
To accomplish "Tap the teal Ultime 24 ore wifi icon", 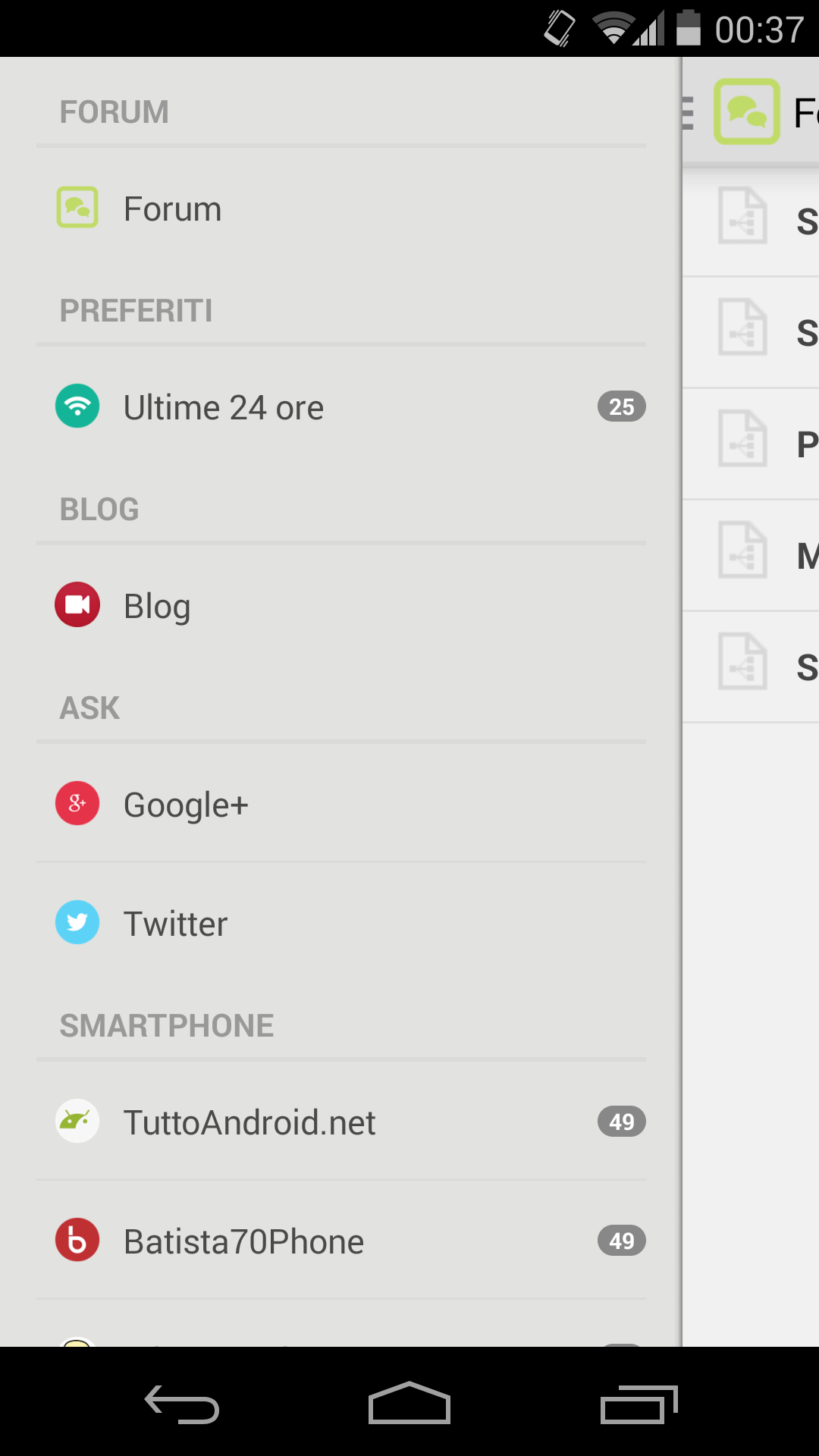I will pos(77,406).
